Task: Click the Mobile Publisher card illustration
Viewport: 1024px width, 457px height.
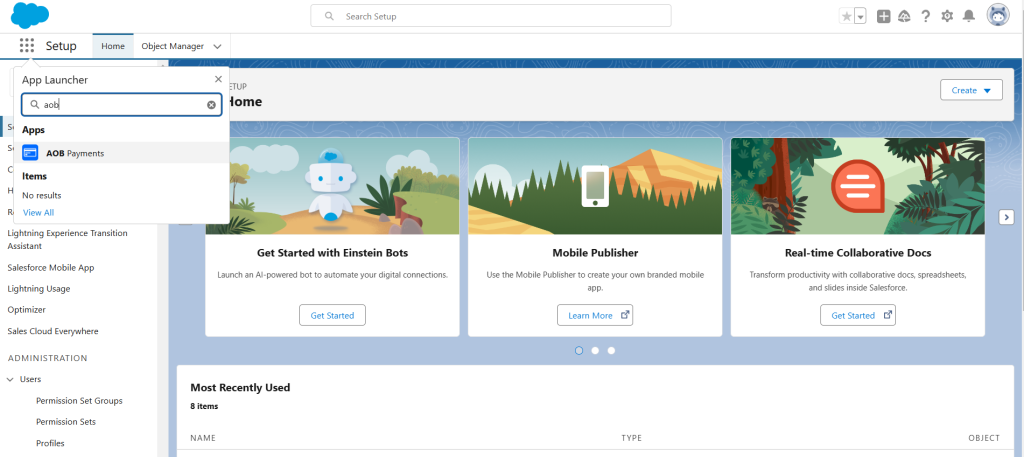Action: coord(595,186)
